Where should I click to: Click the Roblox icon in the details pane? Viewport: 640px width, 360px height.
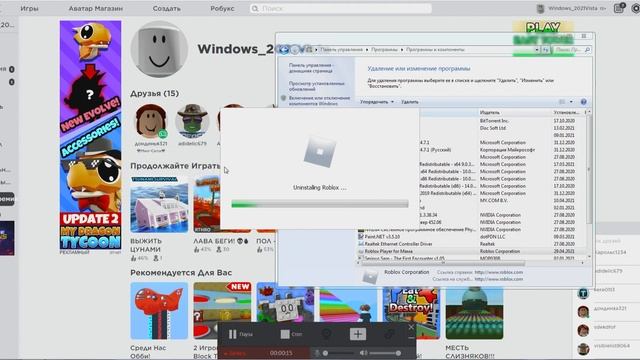coord(370,277)
